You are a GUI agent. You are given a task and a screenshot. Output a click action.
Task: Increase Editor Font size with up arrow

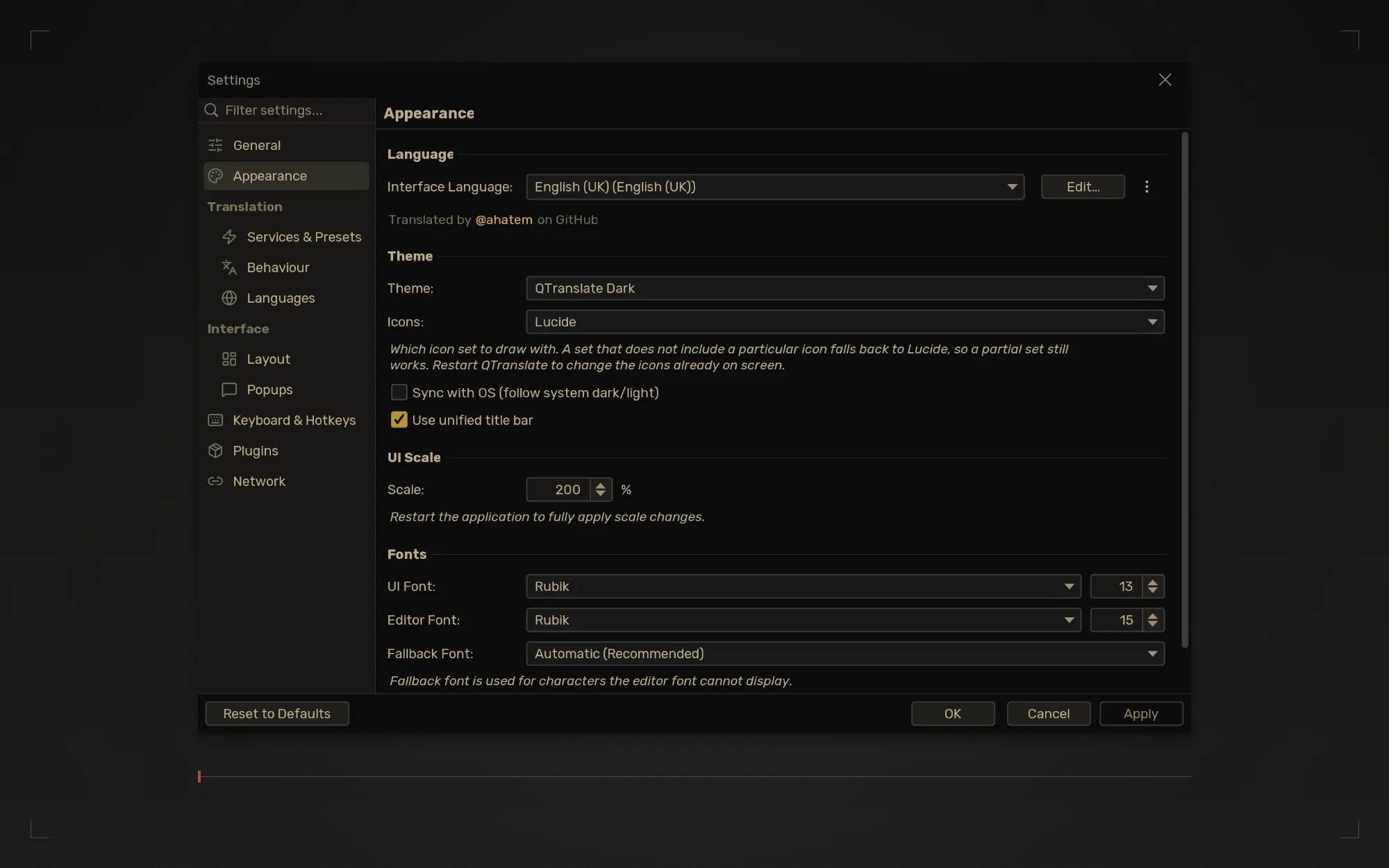[x=1153, y=615]
